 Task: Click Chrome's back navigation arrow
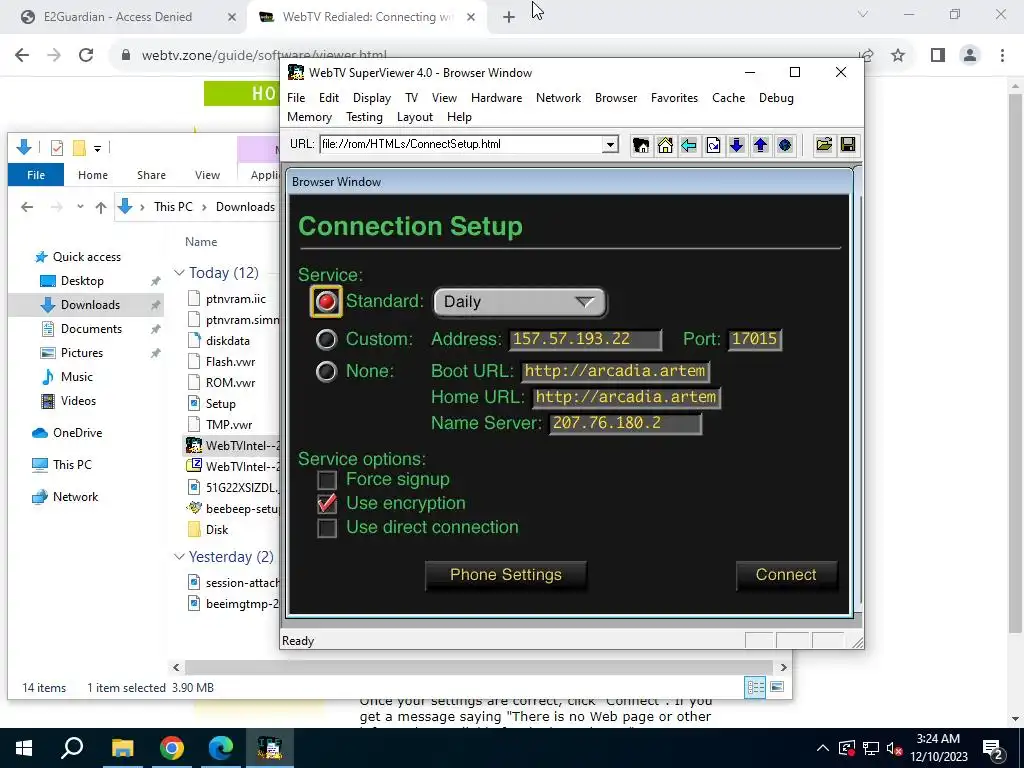click(x=22, y=56)
